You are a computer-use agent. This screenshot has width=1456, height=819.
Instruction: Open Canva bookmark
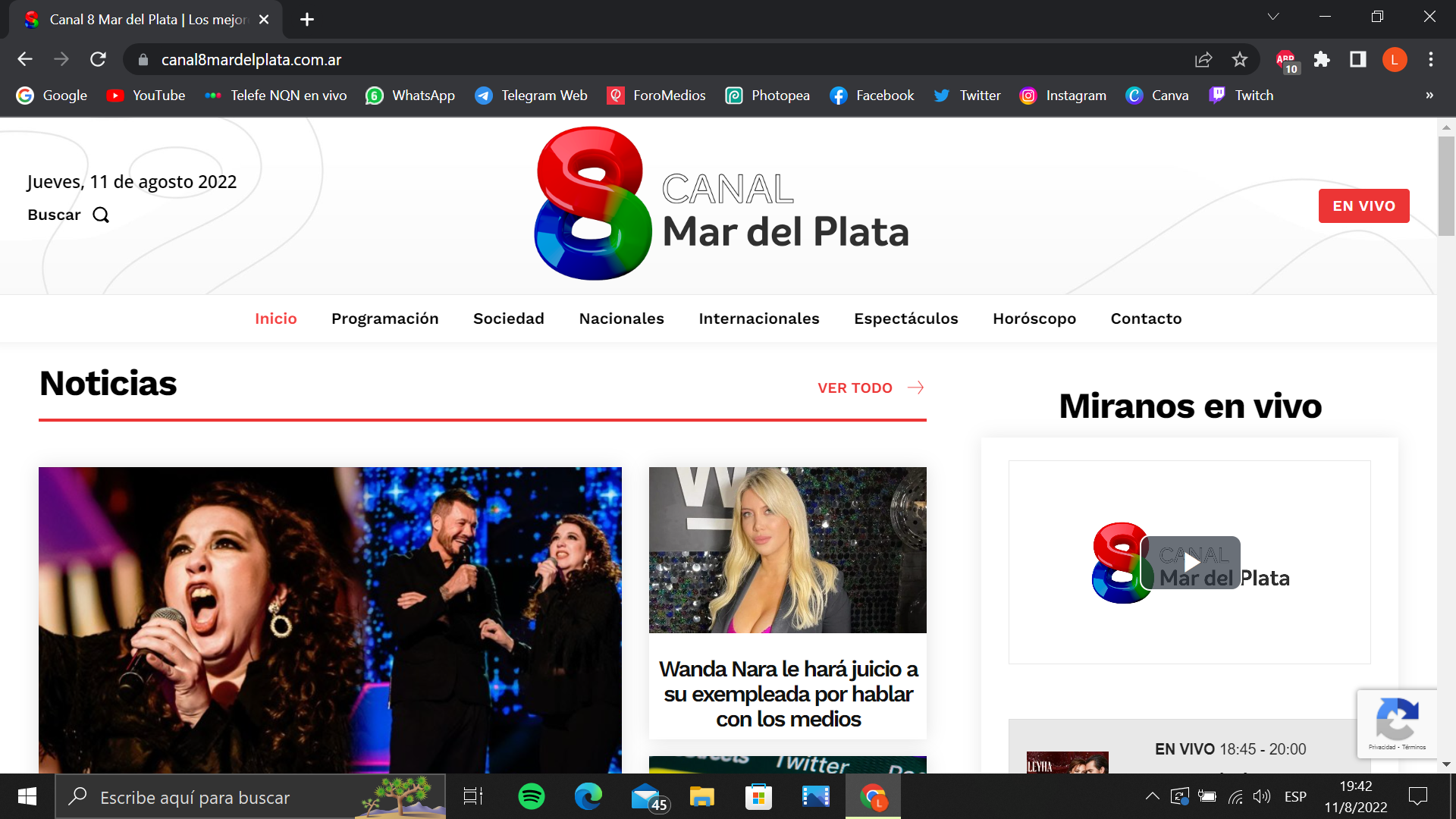1157,96
